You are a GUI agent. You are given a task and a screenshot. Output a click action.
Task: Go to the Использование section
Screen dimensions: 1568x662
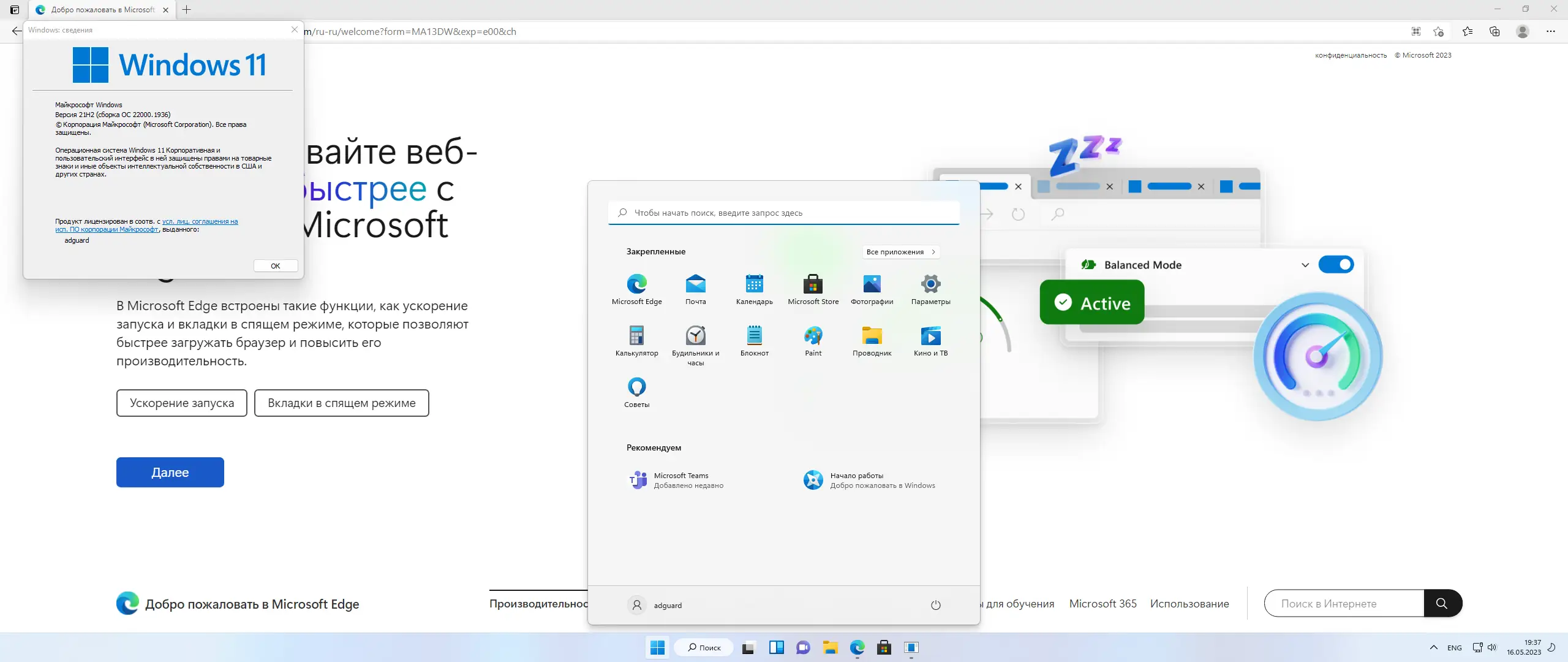point(1189,604)
